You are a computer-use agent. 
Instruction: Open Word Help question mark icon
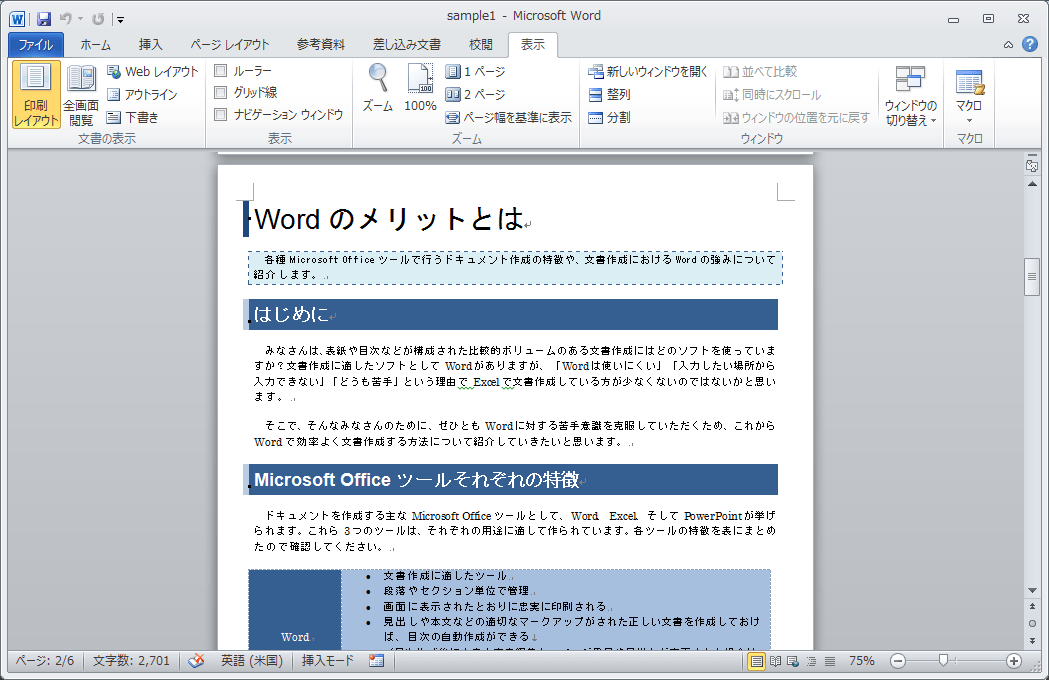1029,45
